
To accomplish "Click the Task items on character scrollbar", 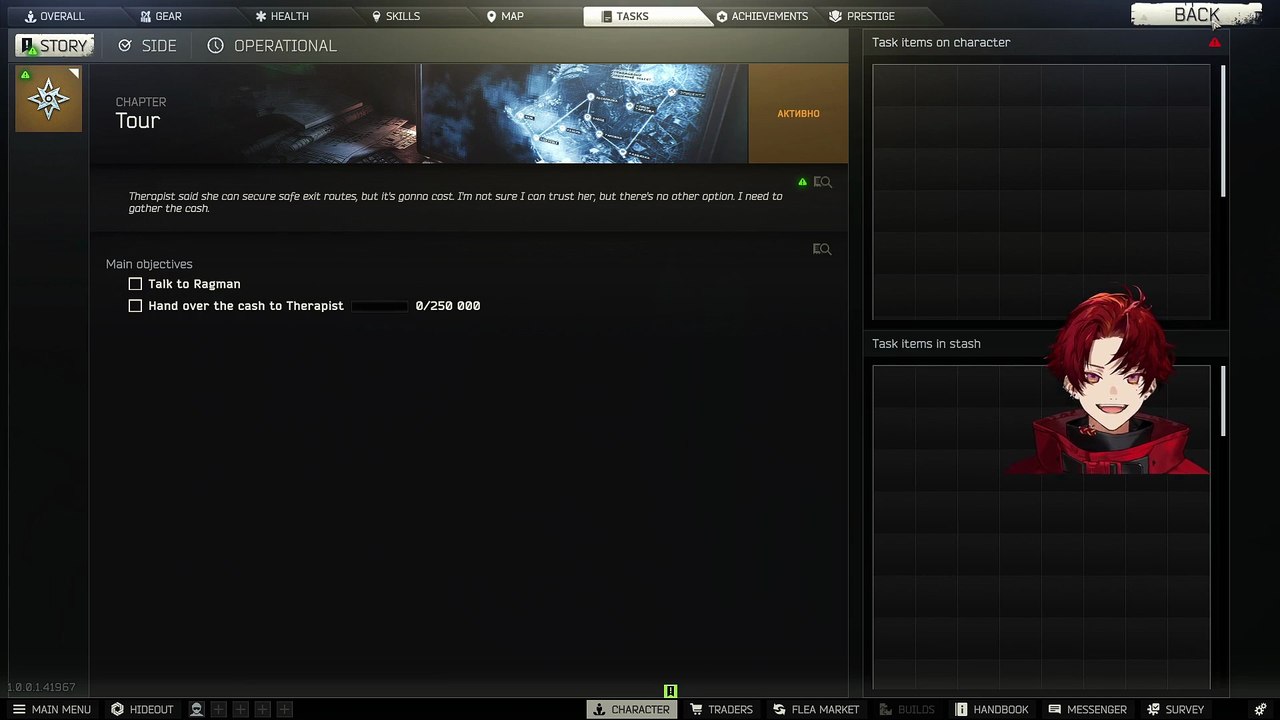I will (1223, 131).
